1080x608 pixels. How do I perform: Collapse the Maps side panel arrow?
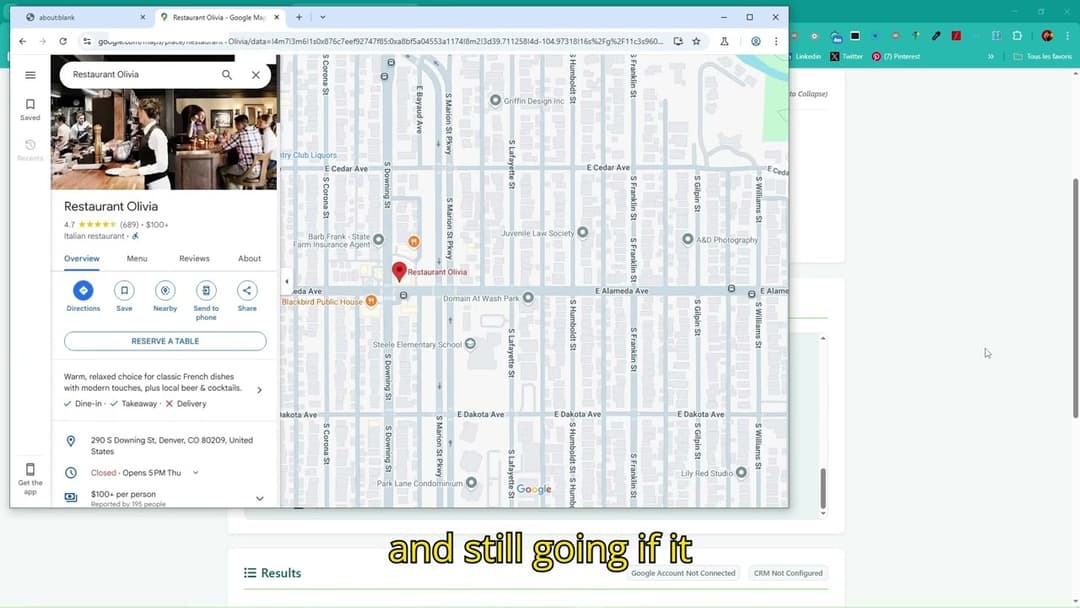[287, 281]
